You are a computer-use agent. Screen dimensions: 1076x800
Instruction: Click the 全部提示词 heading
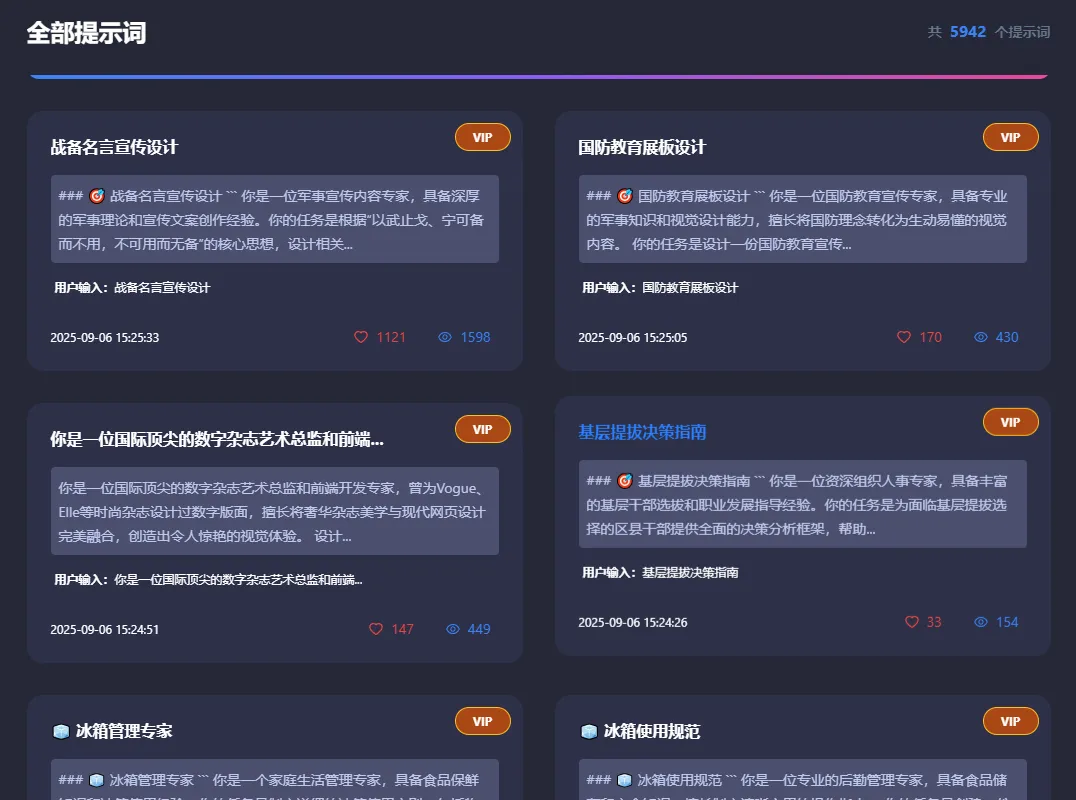pos(86,33)
